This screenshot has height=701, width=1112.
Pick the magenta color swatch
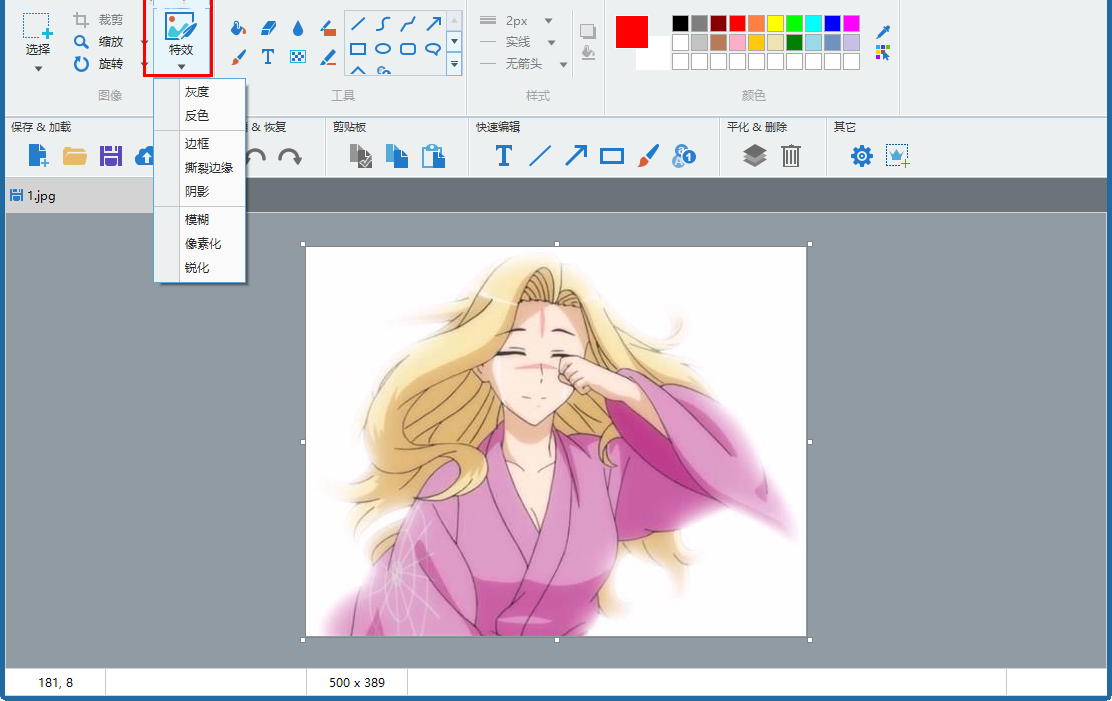(x=852, y=23)
